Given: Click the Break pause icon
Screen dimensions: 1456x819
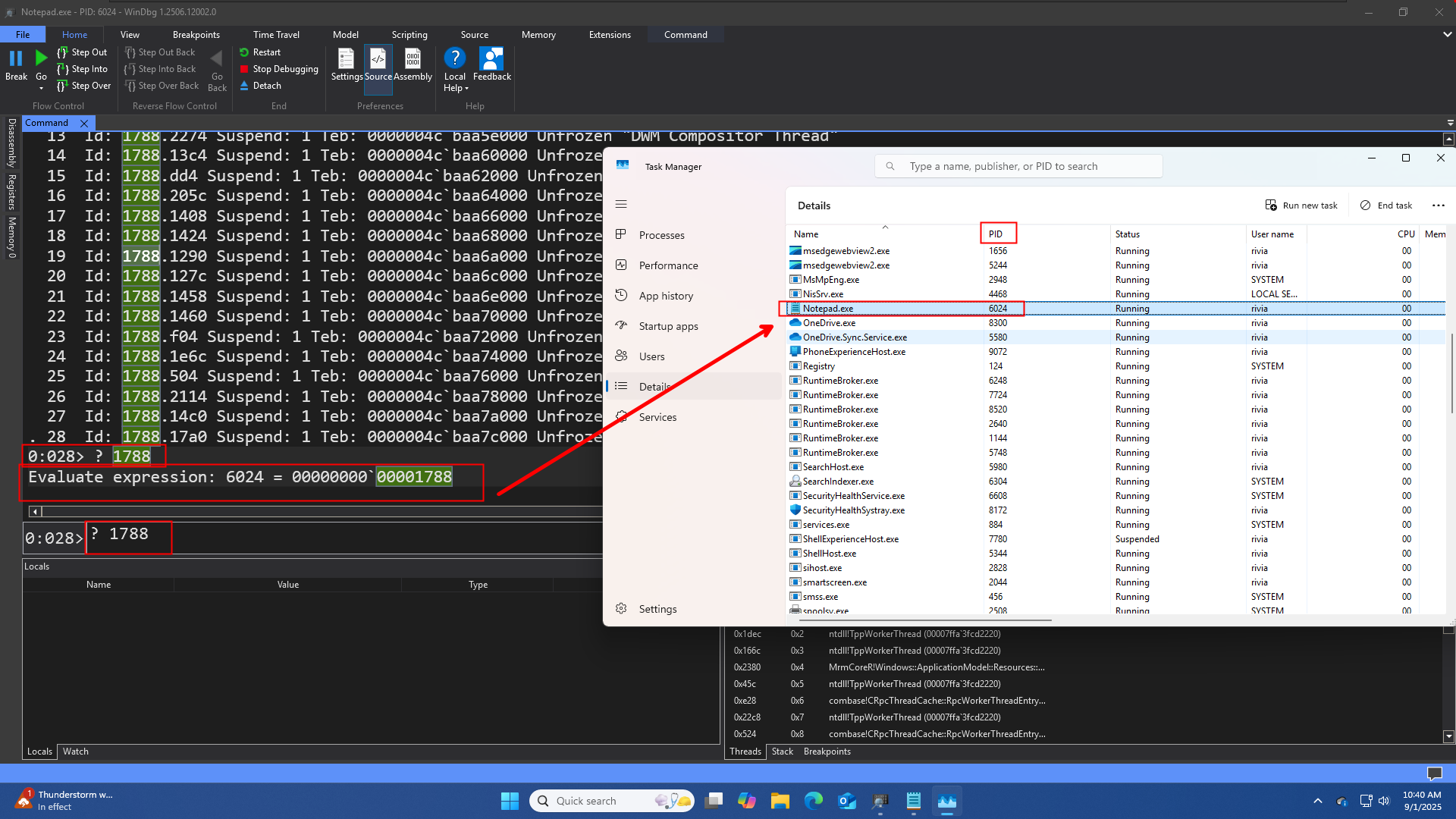Looking at the screenshot, I should (16, 59).
